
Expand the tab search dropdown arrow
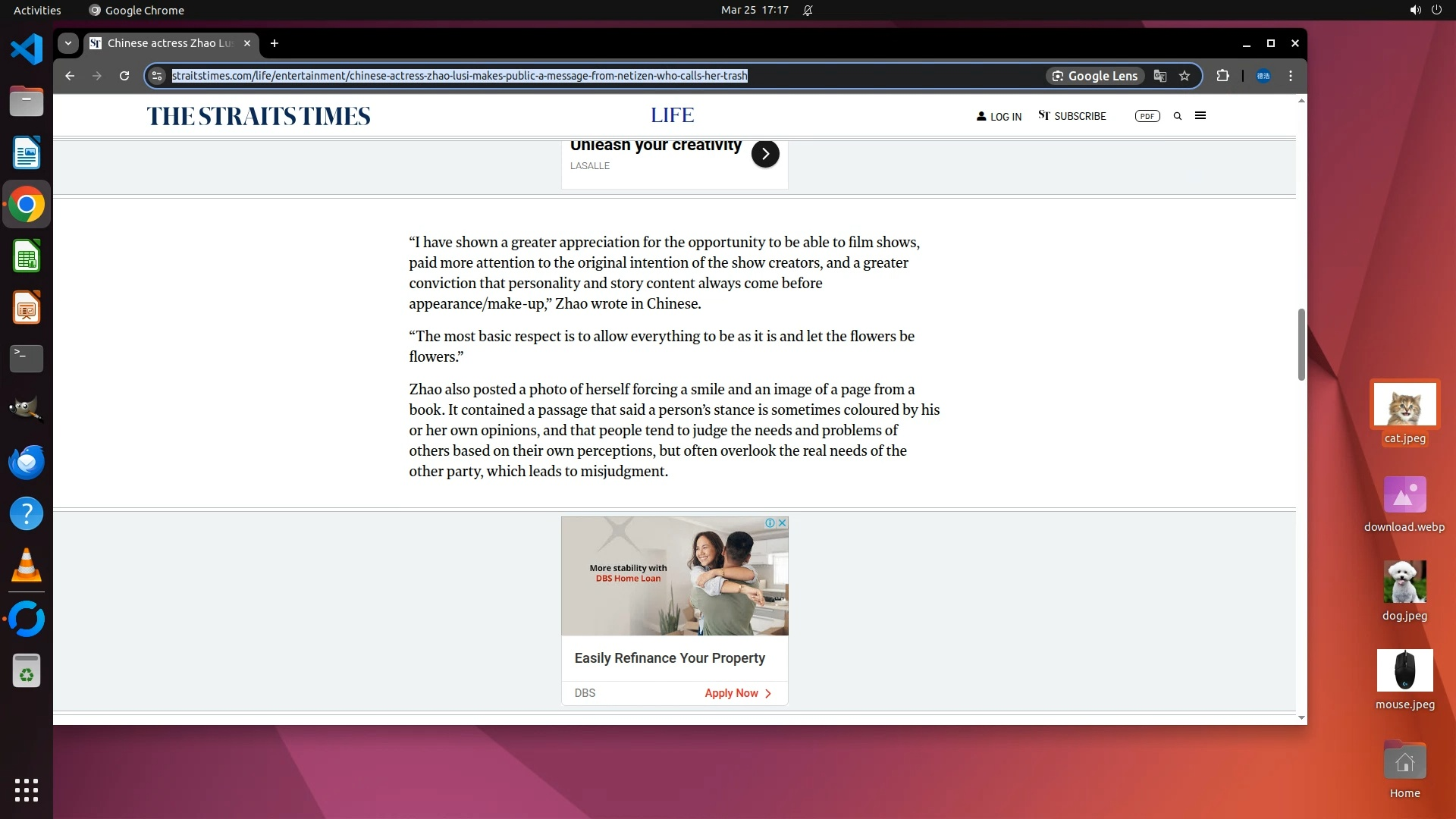pyautogui.click(x=68, y=43)
